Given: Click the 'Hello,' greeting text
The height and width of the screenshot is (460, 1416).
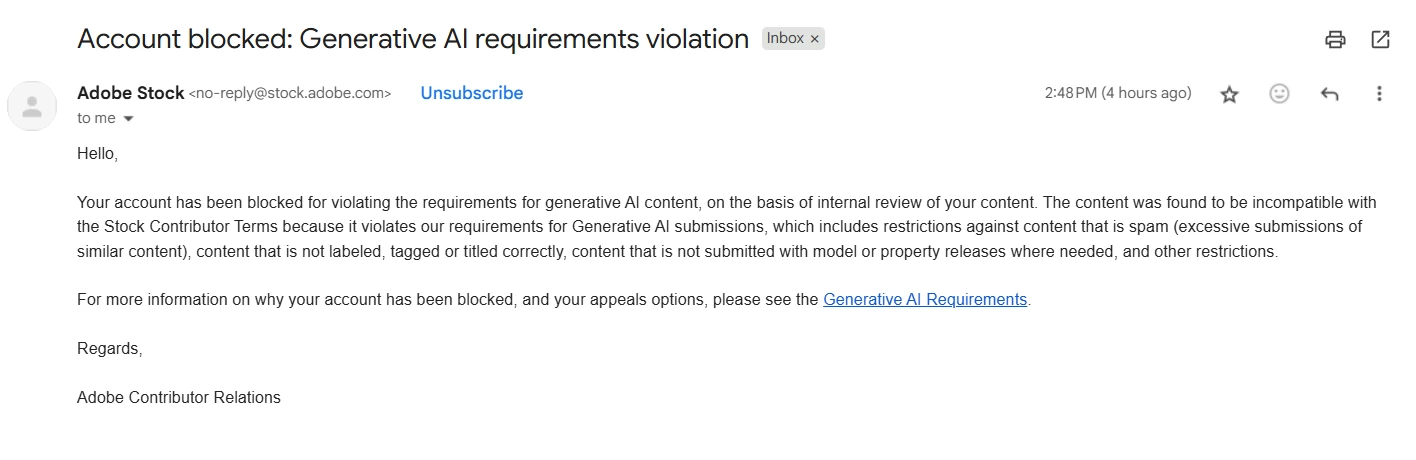Looking at the screenshot, I should pyautogui.click(x=97, y=154).
